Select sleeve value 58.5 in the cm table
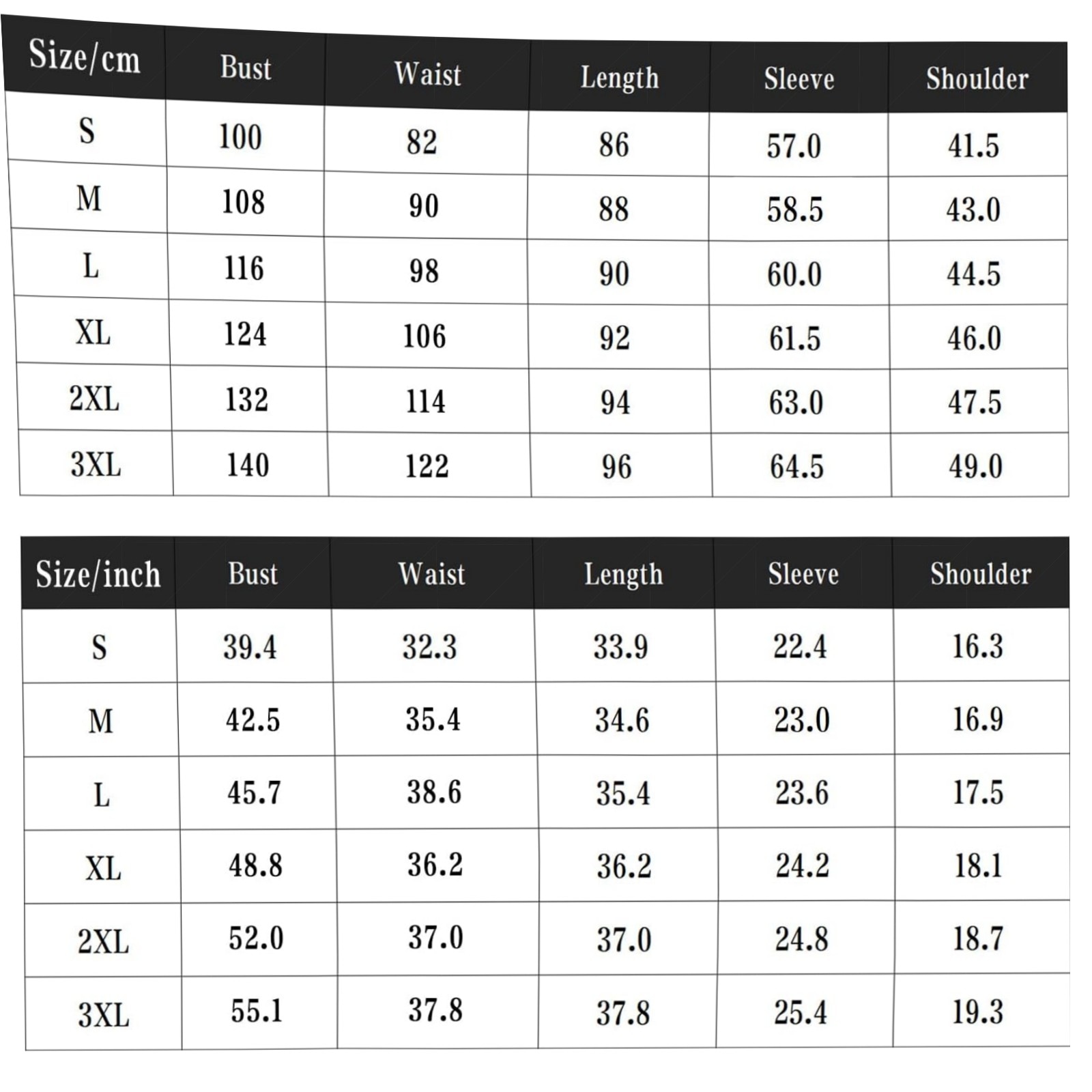 coord(795,210)
